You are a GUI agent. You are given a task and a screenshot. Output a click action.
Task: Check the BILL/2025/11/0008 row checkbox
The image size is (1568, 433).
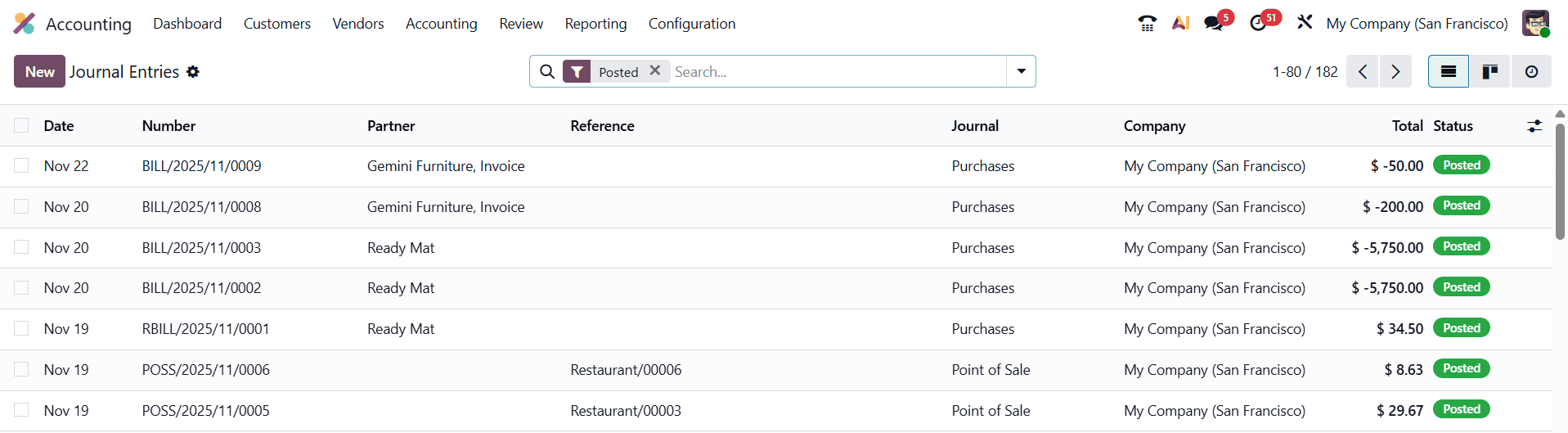click(21, 206)
